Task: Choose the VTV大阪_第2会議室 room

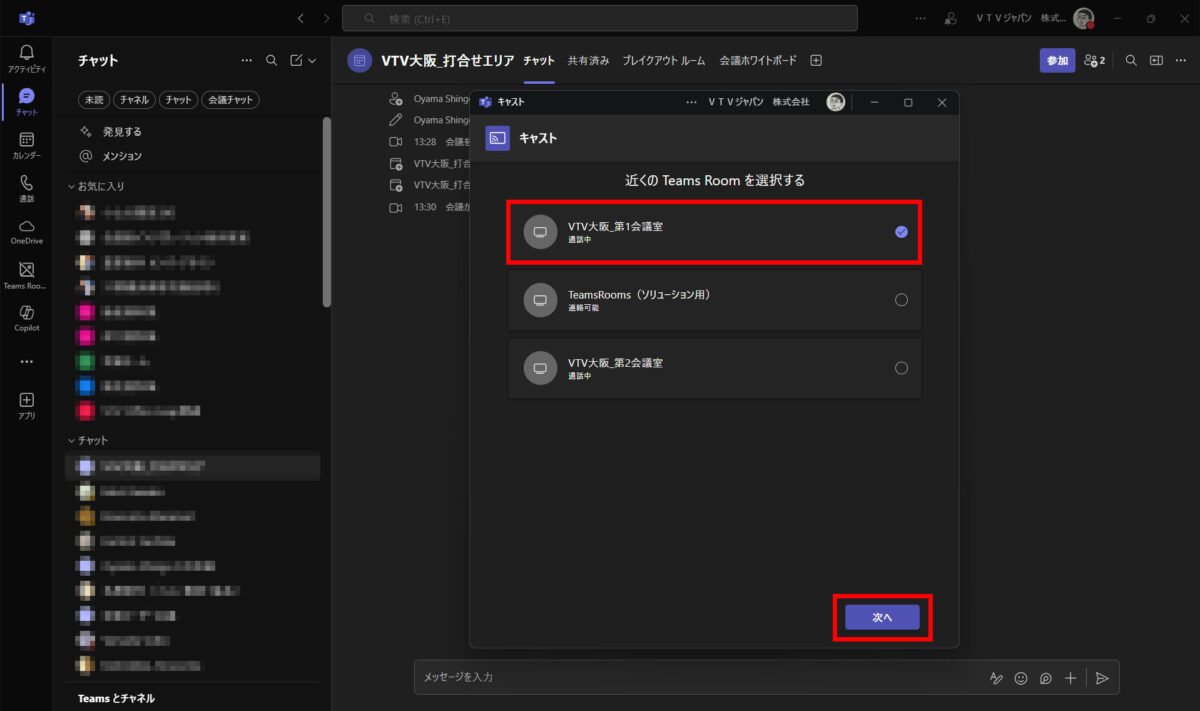Action: (x=714, y=368)
